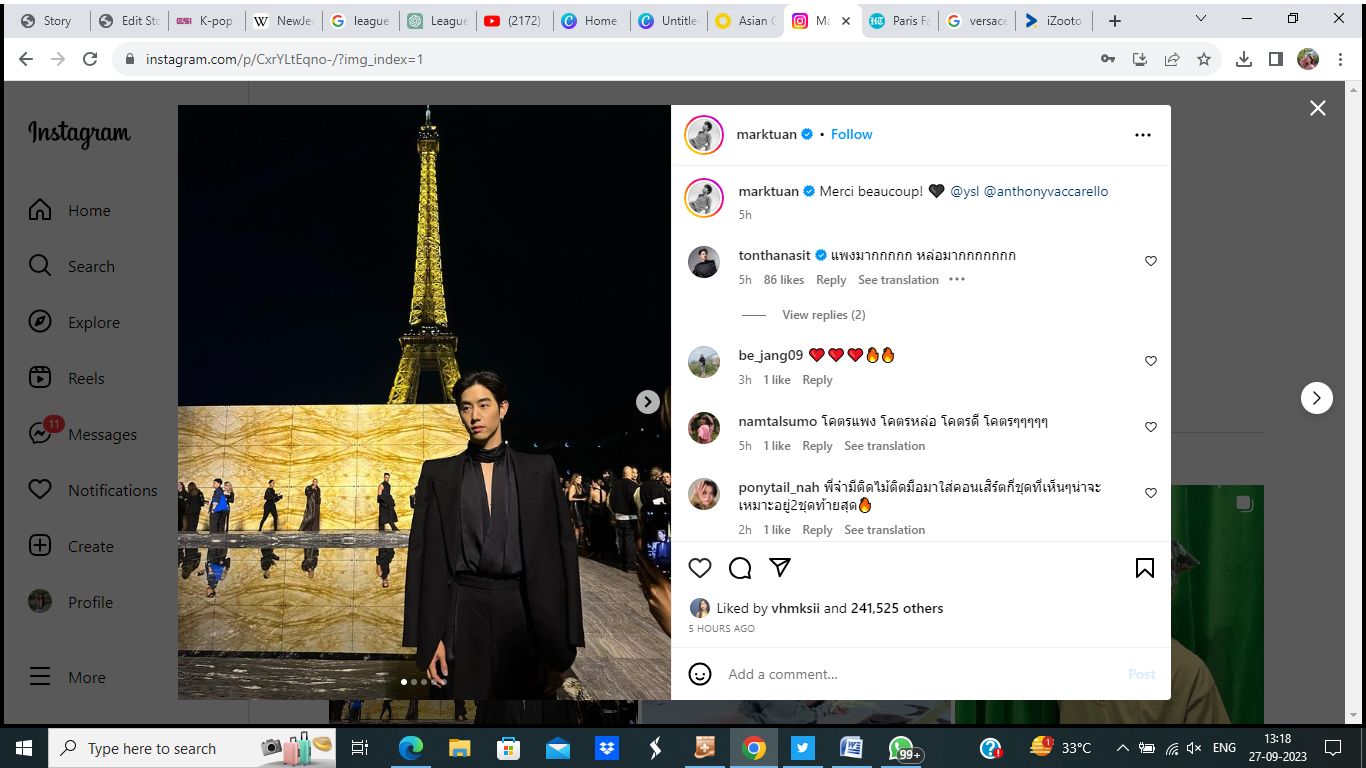Open the More menu in sidebar
The width and height of the screenshot is (1366, 768).
(x=67, y=677)
